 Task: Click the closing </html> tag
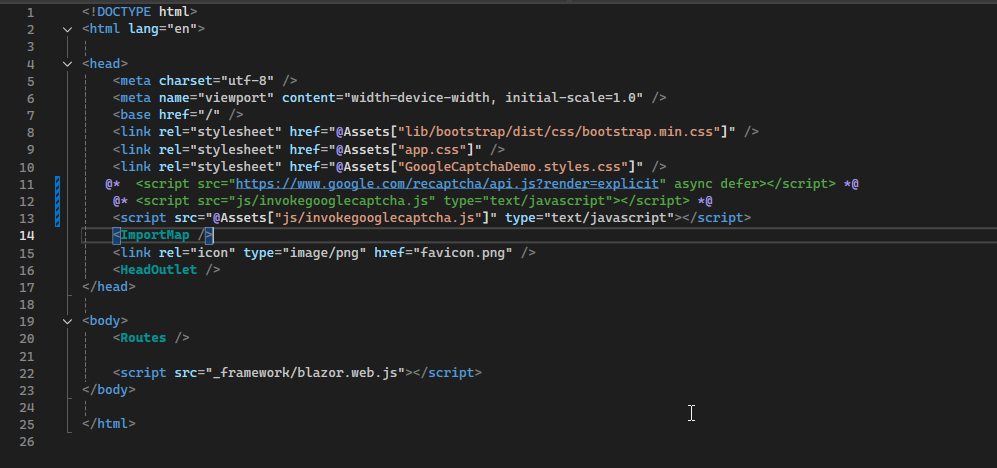click(109, 424)
